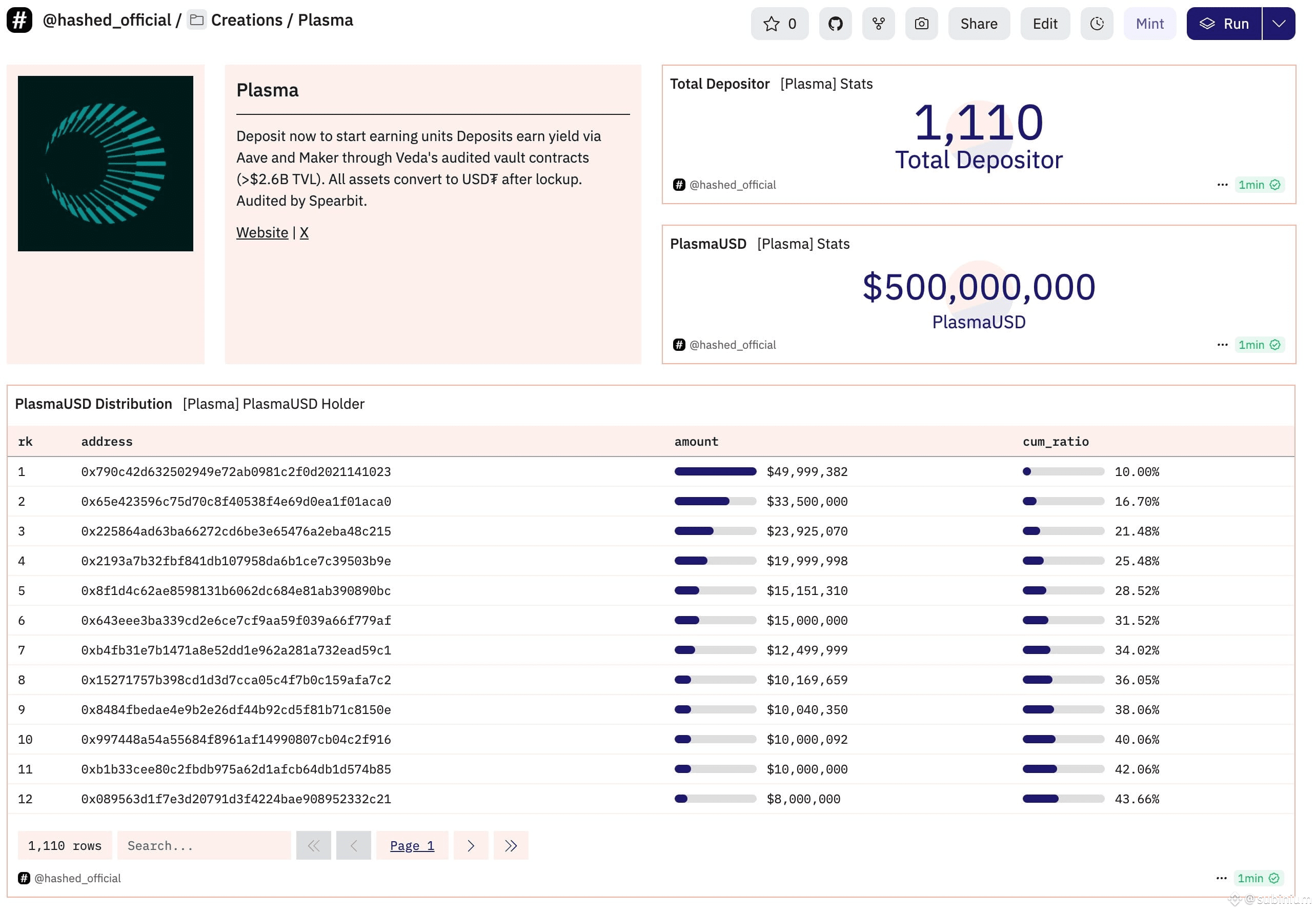
Task: Sort table by address column header
Action: pos(107,442)
